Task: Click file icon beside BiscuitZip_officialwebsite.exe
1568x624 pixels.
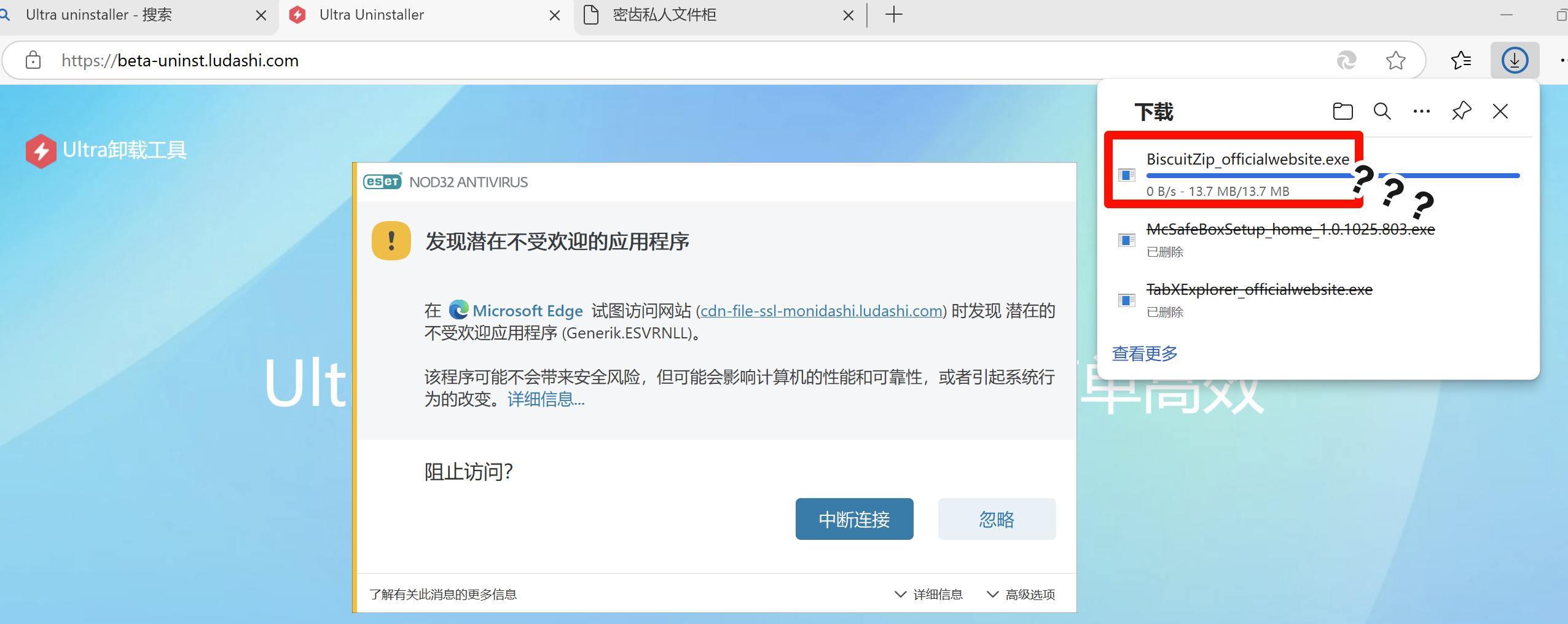Action: (x=1126, y=176)
